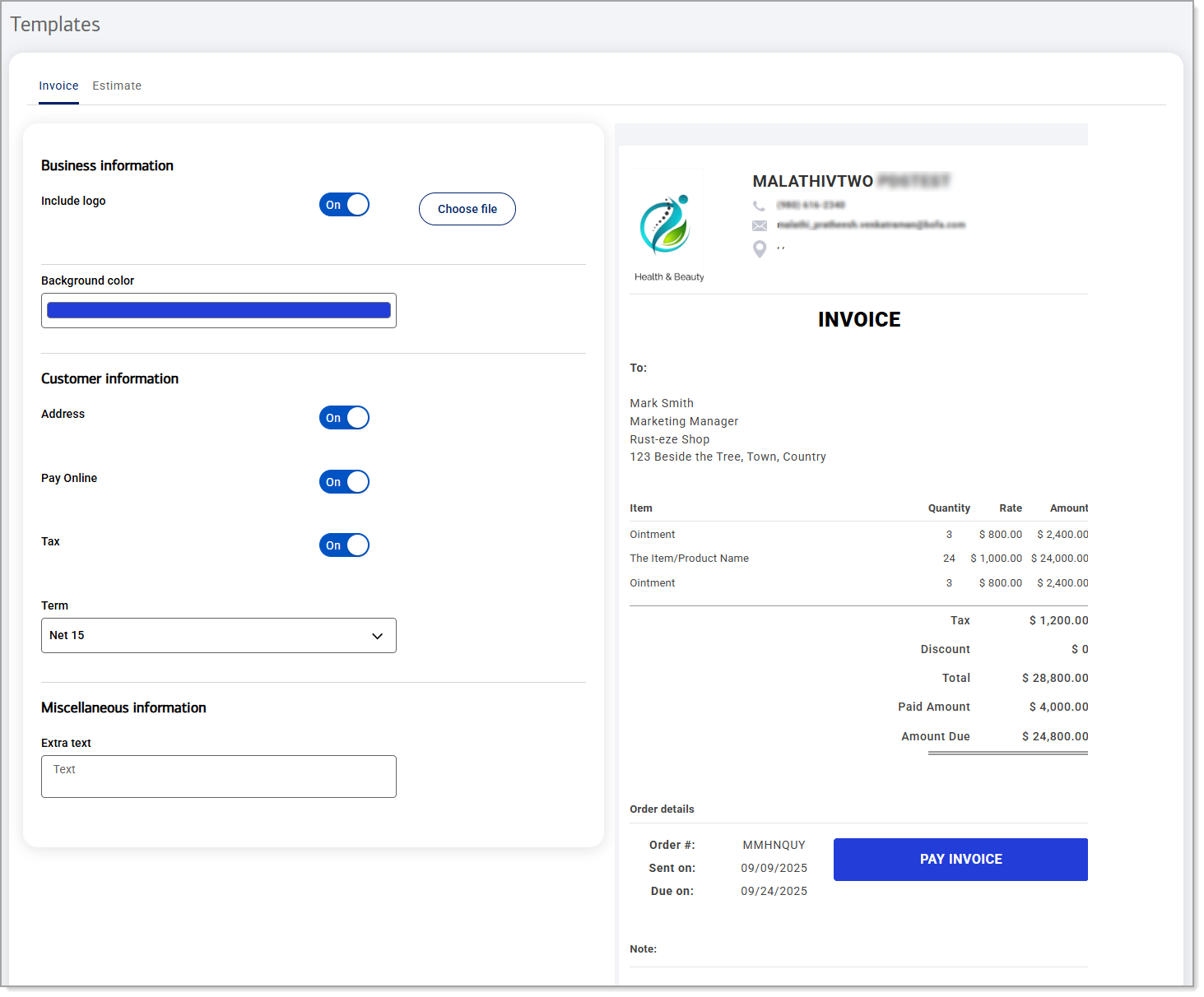This screenshot has height=997, width=1204.
Task: Disable the Include logo toggle
Action: click(344, 204)
